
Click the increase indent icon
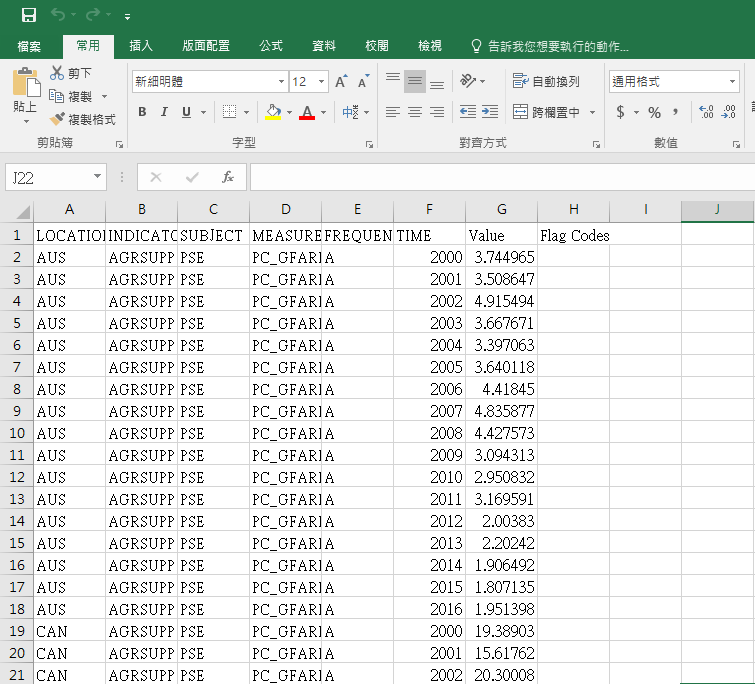point(490,112)
